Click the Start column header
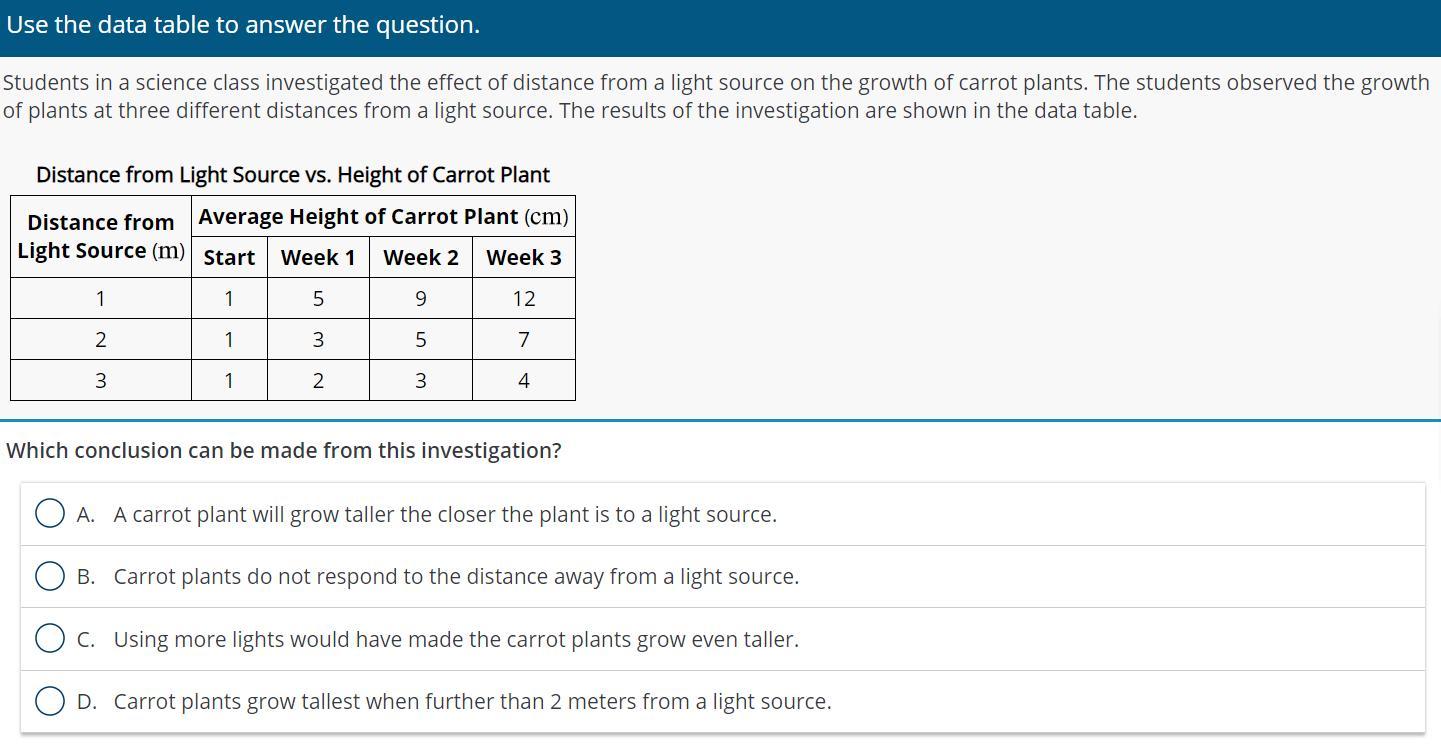The height and width of the screenshot is (746, 1441). 229,258
